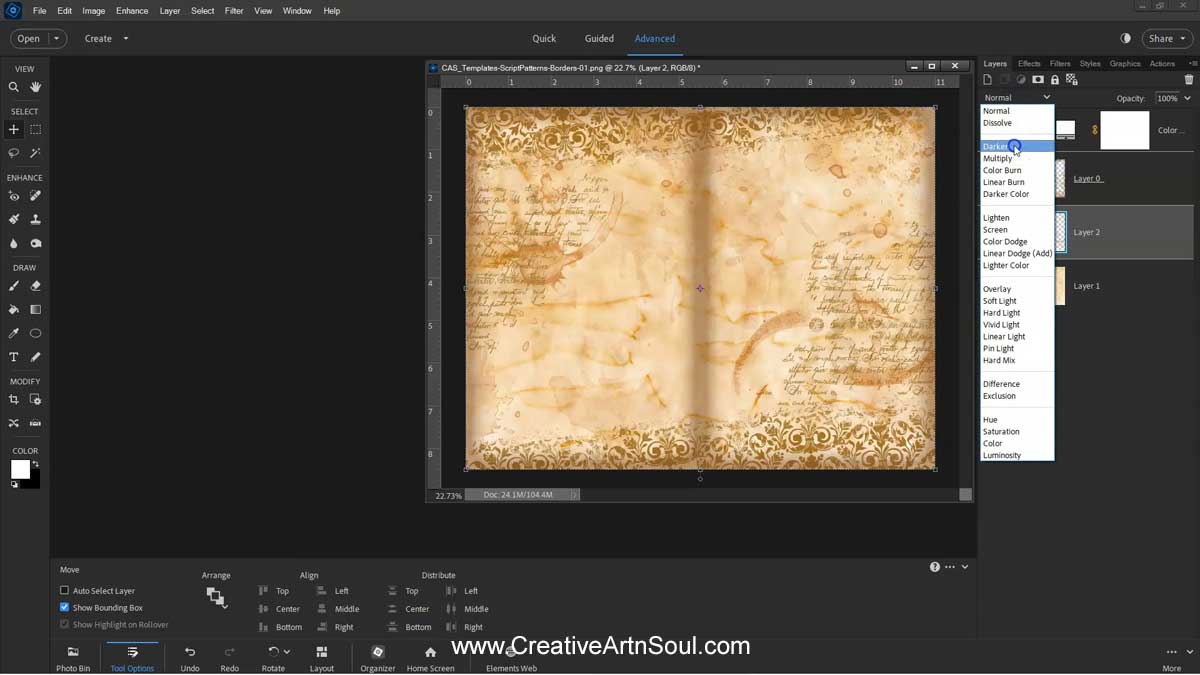This screenshot has width=1200, height=675.
Task: Toggle the Lock layer icon
Action: [x=1055, y=79]
